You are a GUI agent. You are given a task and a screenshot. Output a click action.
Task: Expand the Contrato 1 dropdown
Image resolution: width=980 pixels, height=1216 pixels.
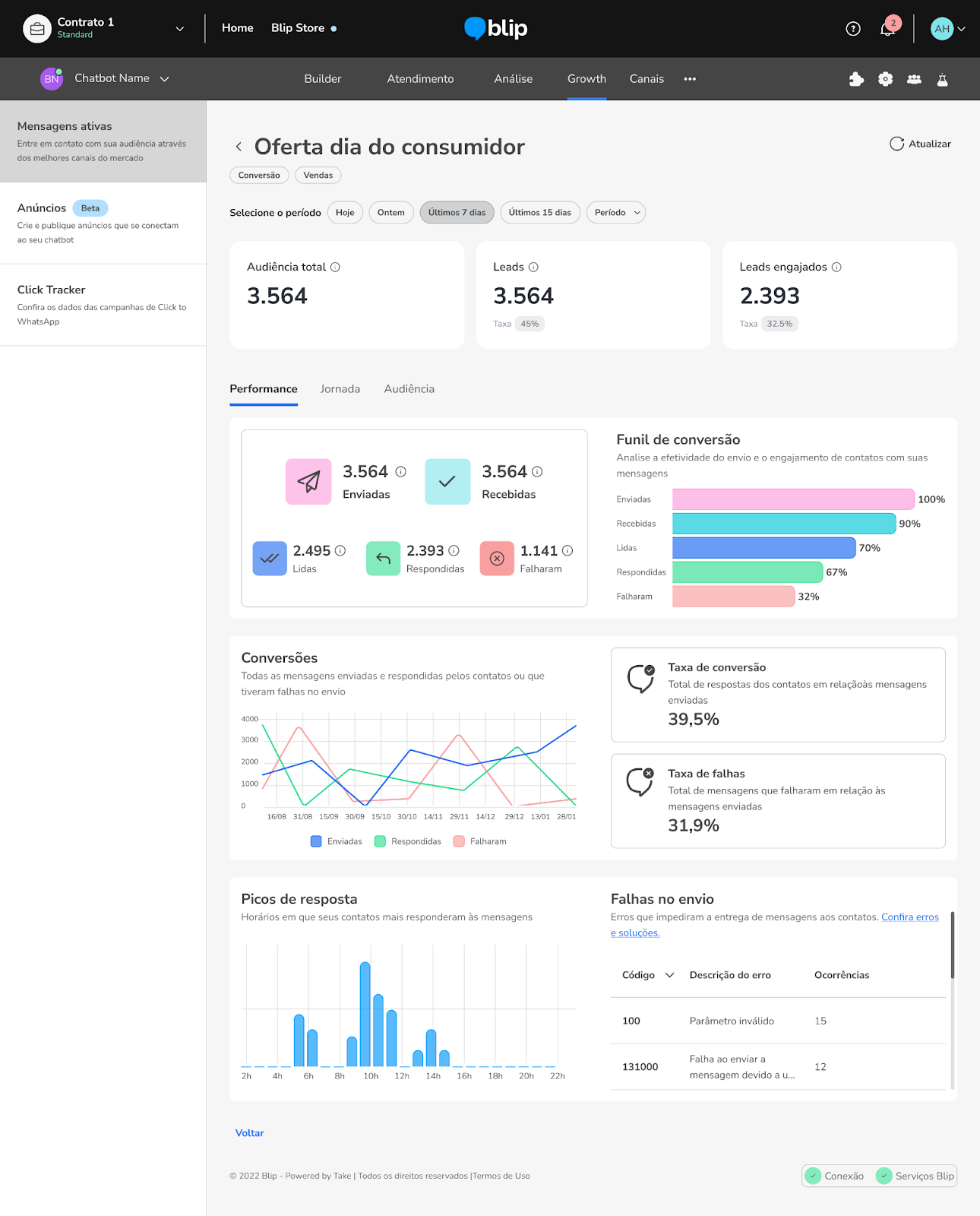click(180, 29)
